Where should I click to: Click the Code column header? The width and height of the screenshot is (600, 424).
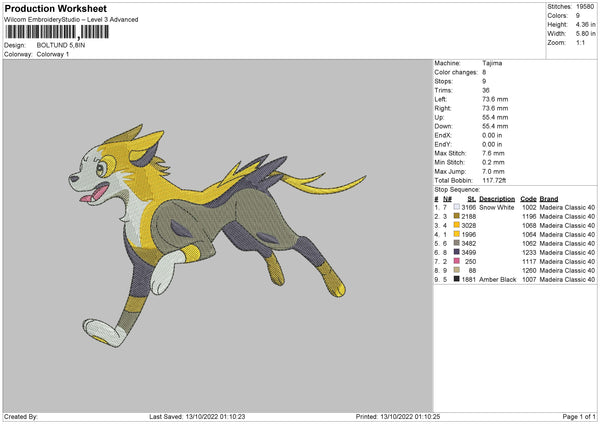pyautogui.click(x=528, y=199)
